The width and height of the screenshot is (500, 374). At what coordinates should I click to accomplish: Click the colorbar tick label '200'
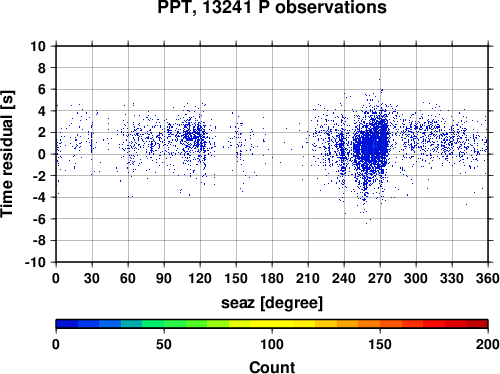[x=488, y=344]
